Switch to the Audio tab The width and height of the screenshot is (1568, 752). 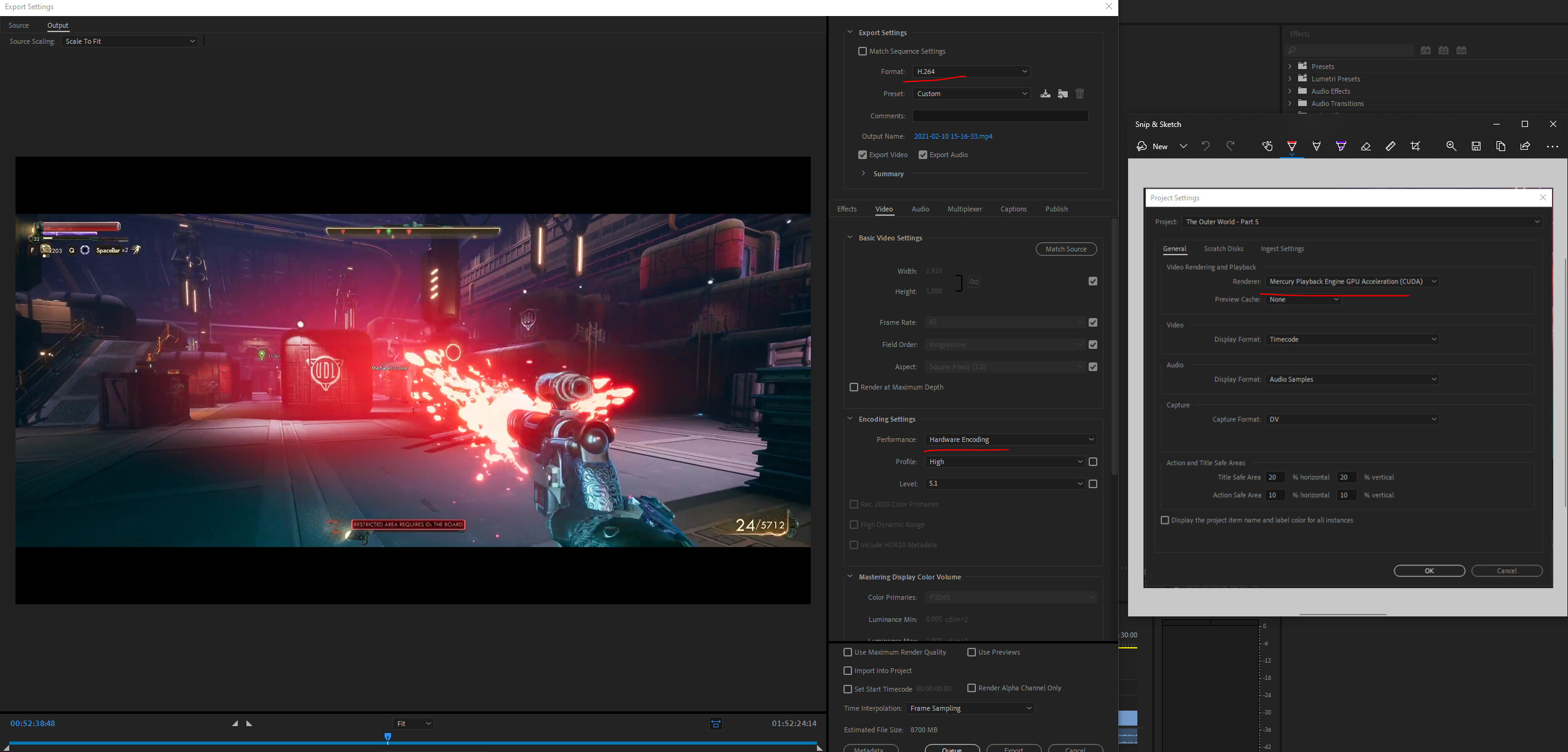pyautogui.click(x=920, y=209)
